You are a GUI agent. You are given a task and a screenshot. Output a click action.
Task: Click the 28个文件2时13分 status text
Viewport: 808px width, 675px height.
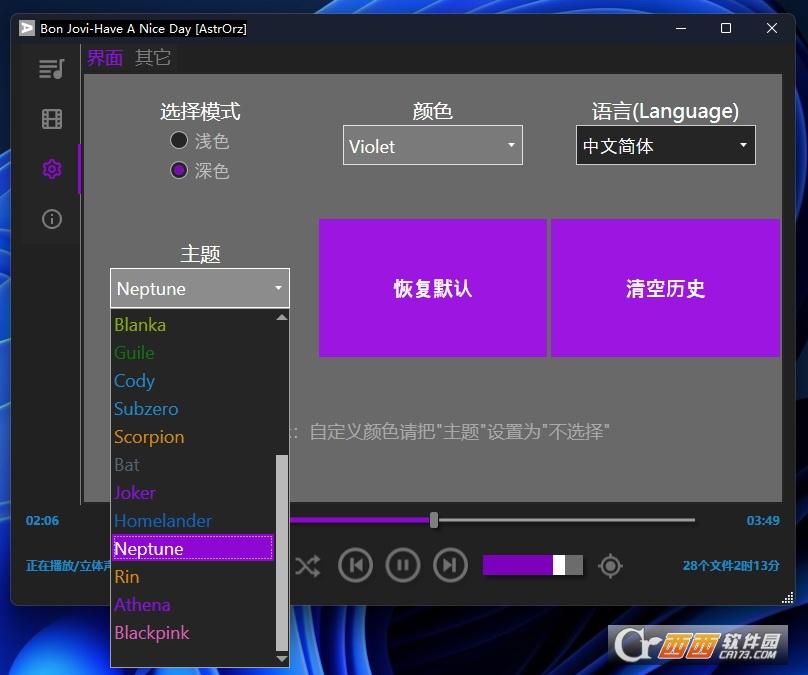(x=731, y=566)
